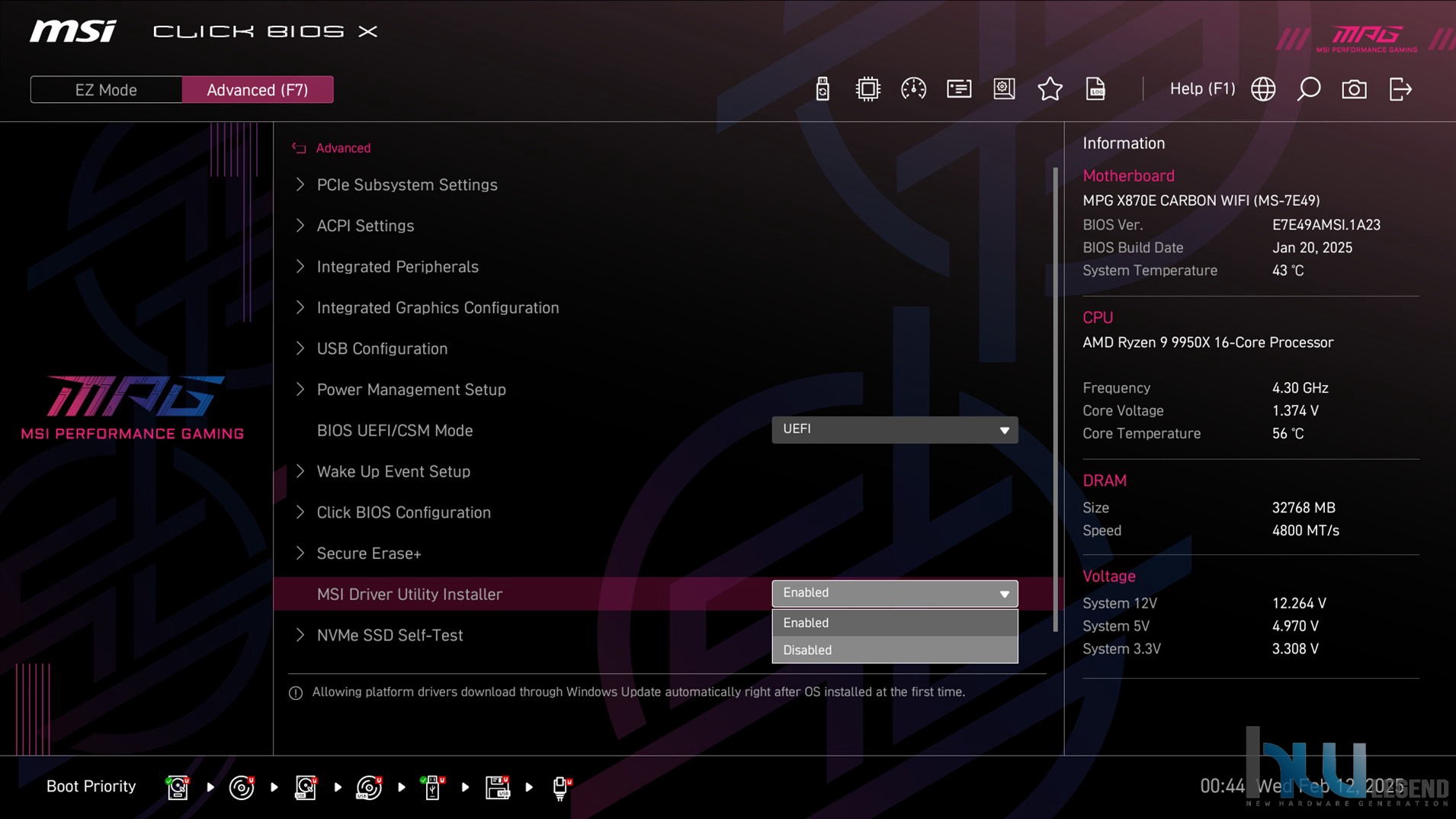Click the Boot Priority label
Image resolution: width=1456 pixels, height=819 pixels.
pyautogui.click(x=91, y=786)
